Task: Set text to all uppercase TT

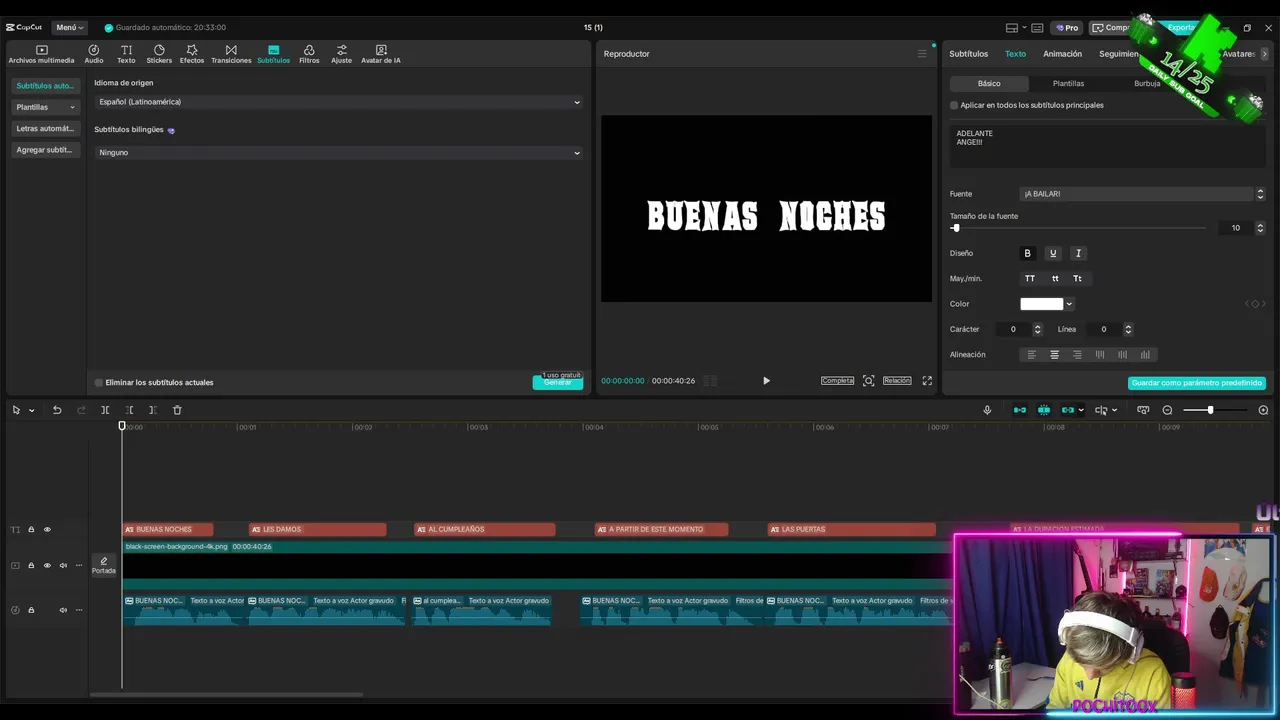Action: pyautogui.click(x=1030, y=279)
